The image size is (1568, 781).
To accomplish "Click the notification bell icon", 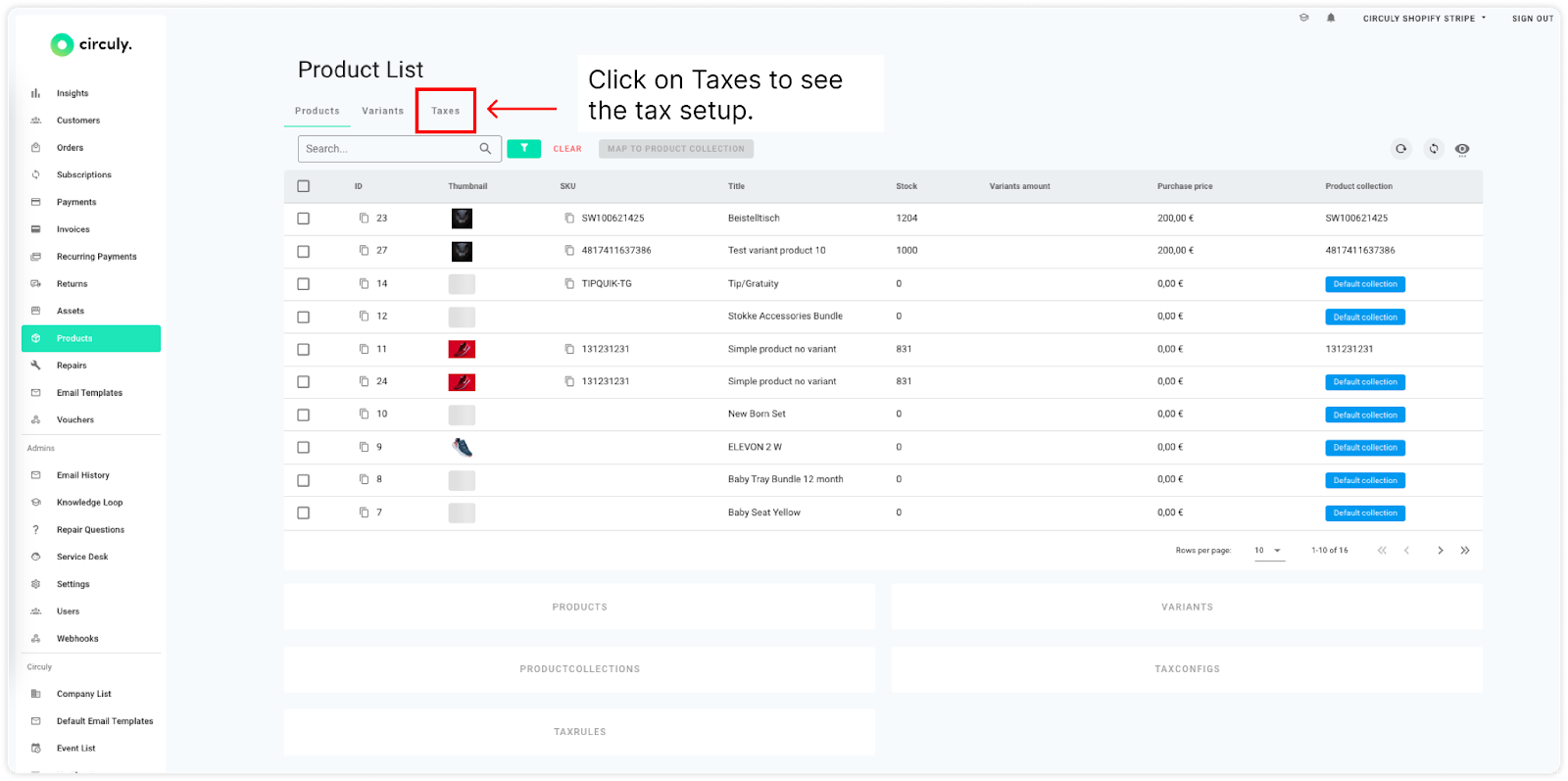I will tap(1331, 18).
